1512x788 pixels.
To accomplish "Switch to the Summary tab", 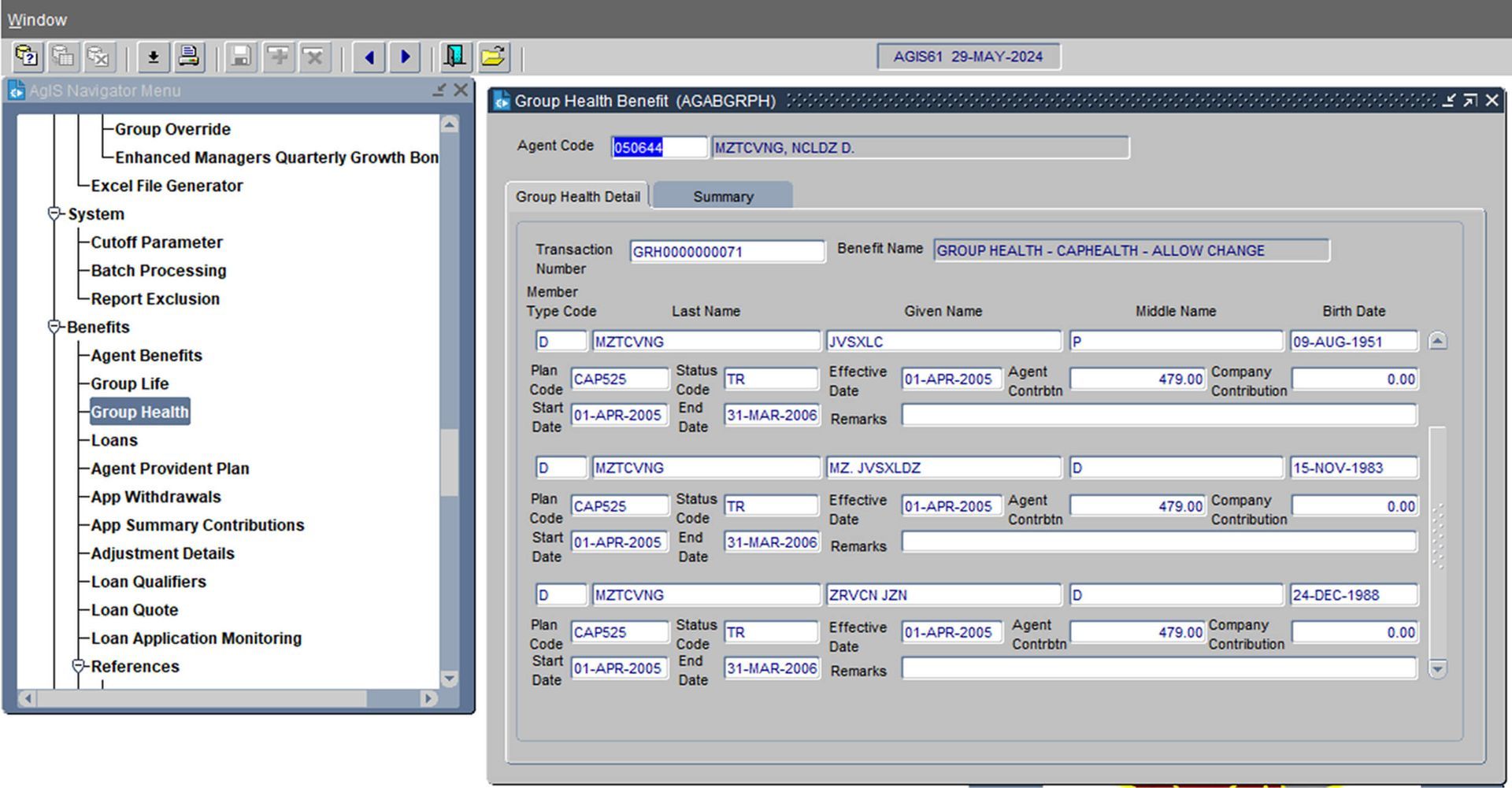I will point(723,197).
